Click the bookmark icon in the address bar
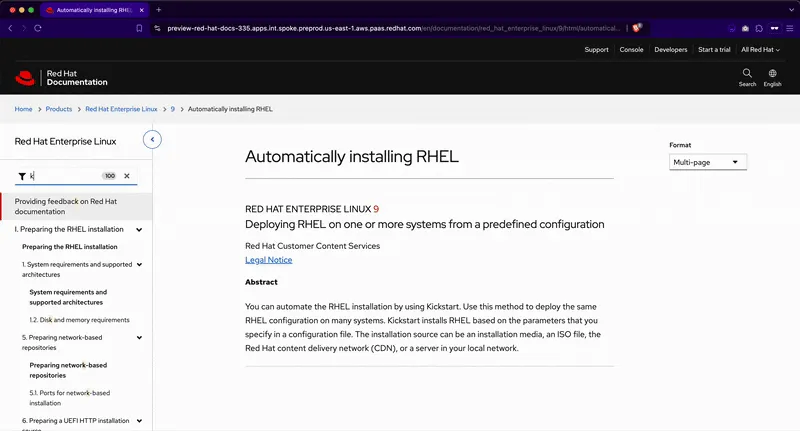 coord(139,29)
